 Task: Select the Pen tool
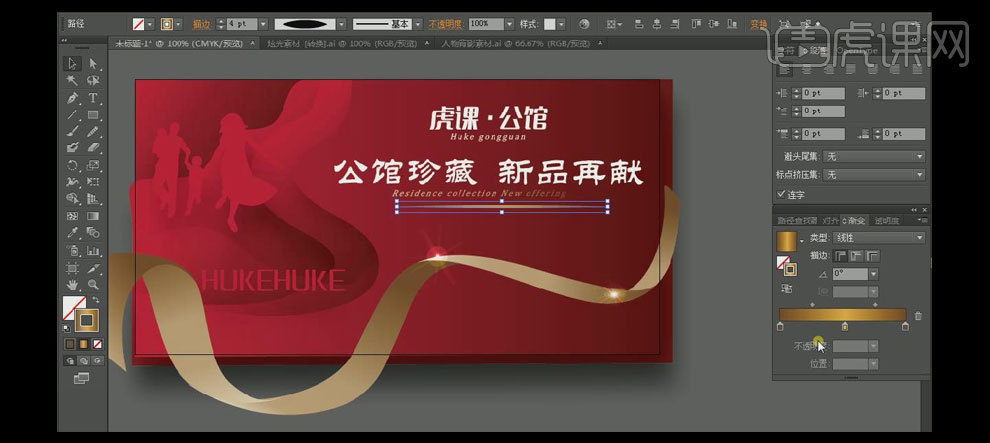(73, 98)
